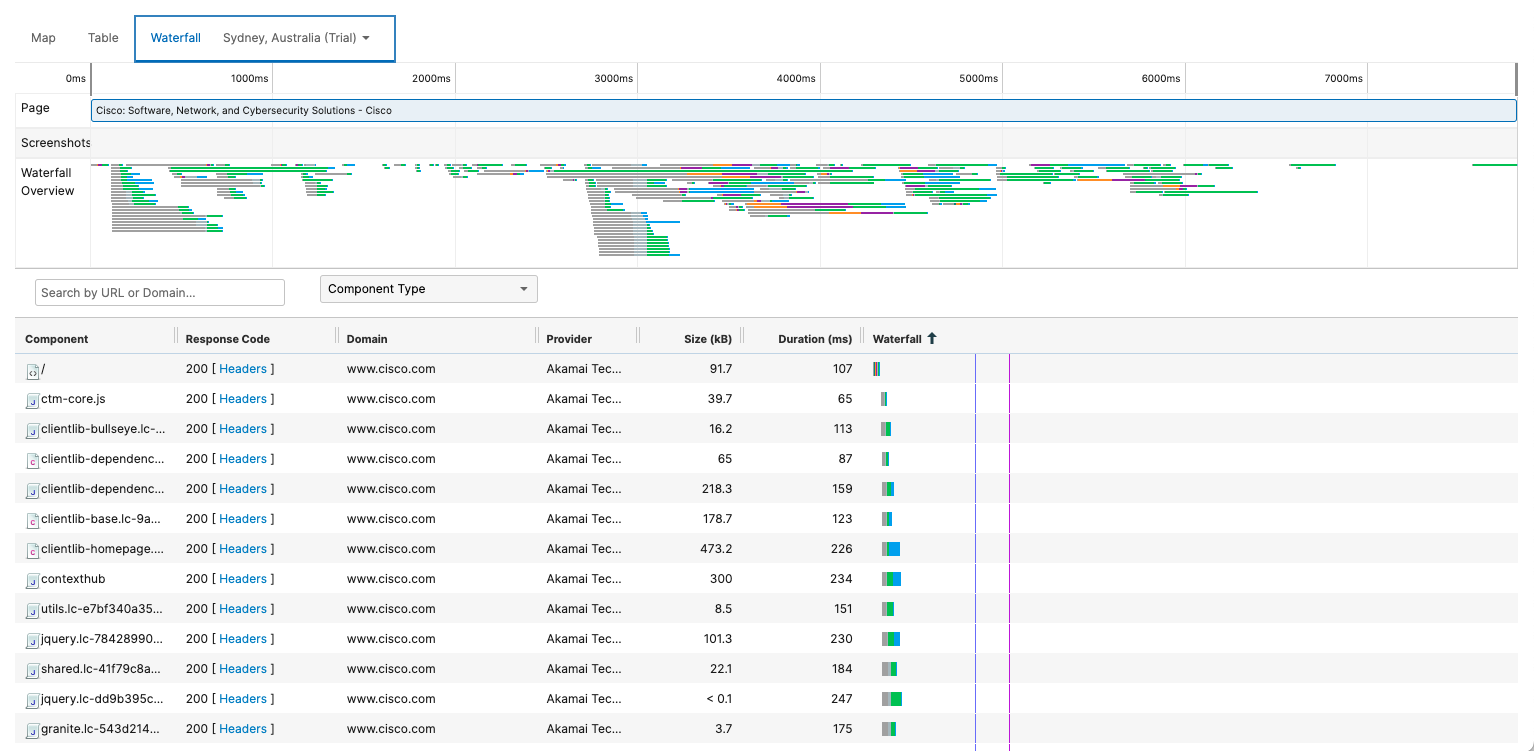Click the Cisco page timeline bar
1534x751 pixels.
[x=803, y=110]
